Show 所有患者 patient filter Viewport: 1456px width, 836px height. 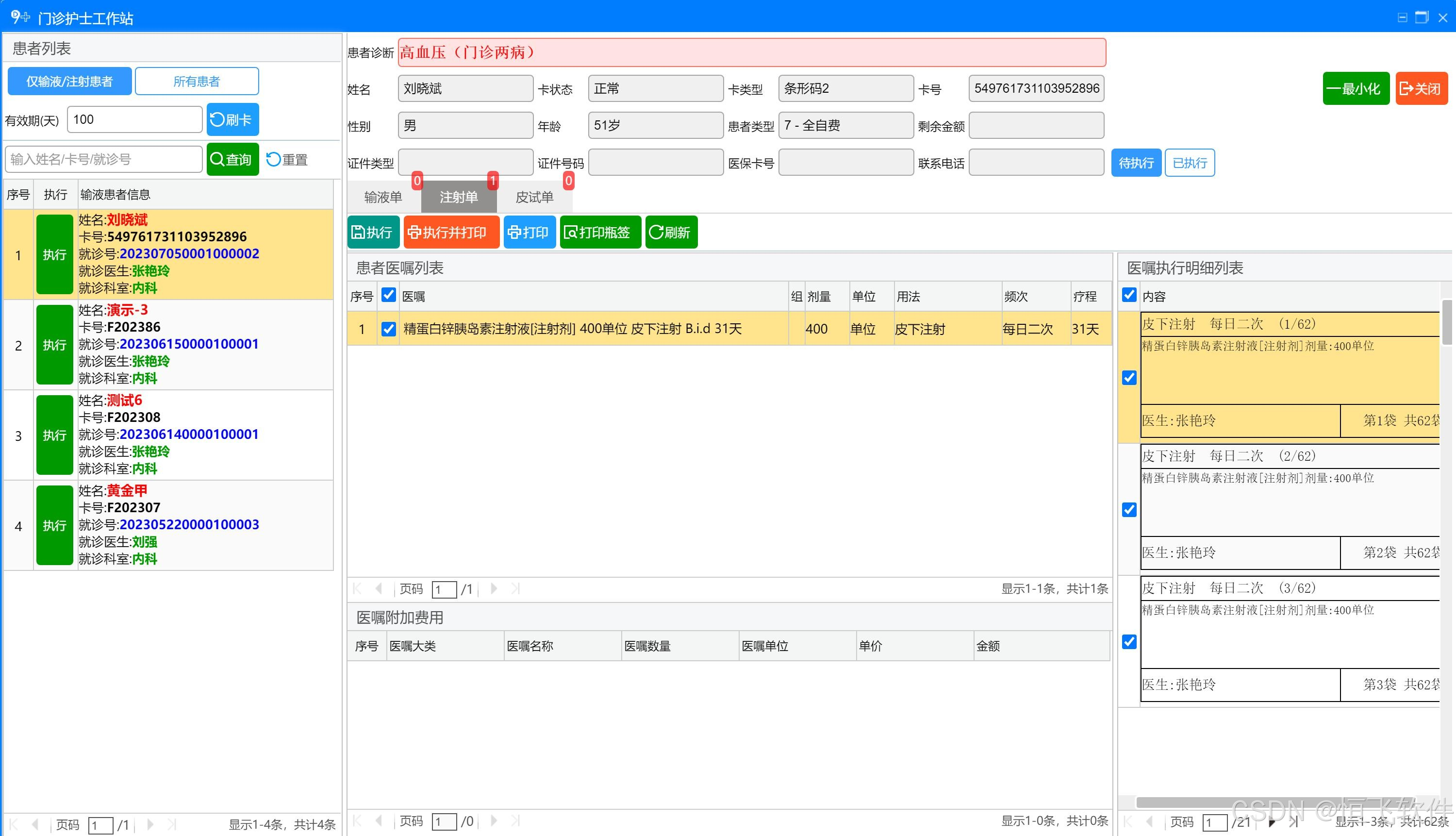pos(196,82)
